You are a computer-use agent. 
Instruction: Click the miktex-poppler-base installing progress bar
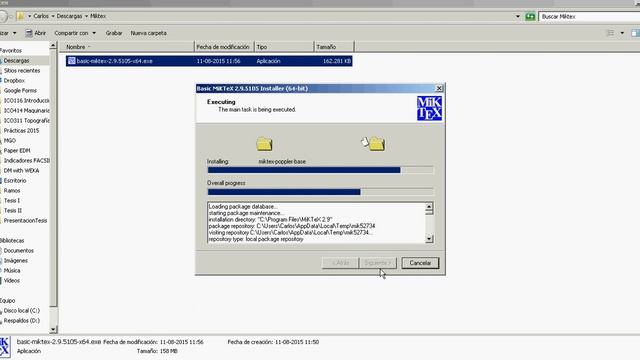pyautogui.click(x=320, y=170)
